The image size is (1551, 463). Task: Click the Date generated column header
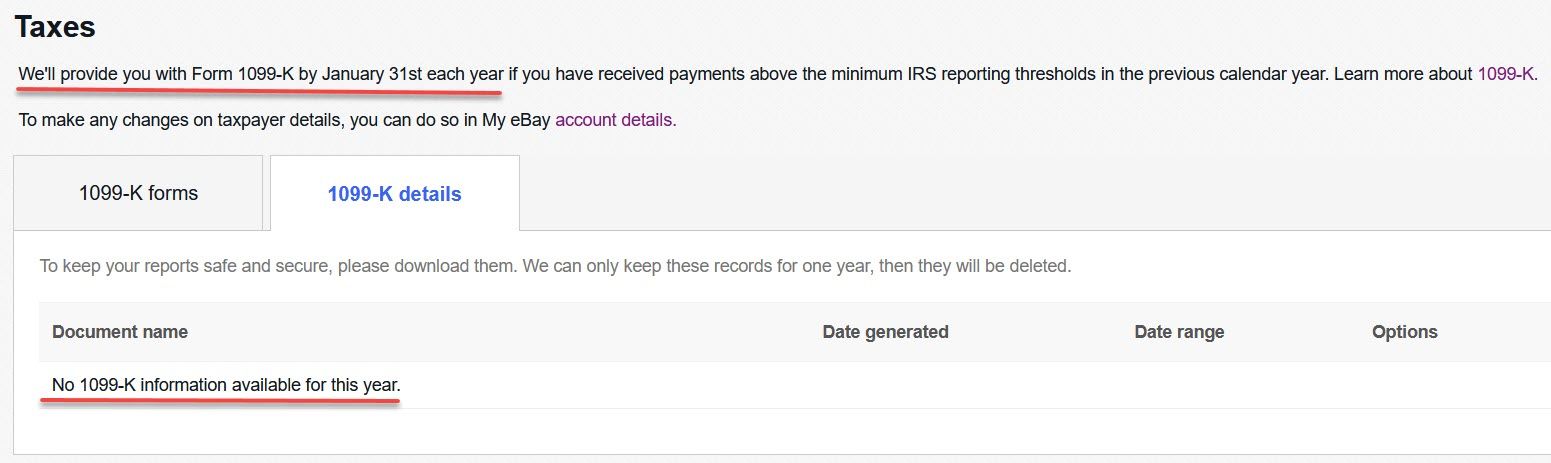click(885, 331)
